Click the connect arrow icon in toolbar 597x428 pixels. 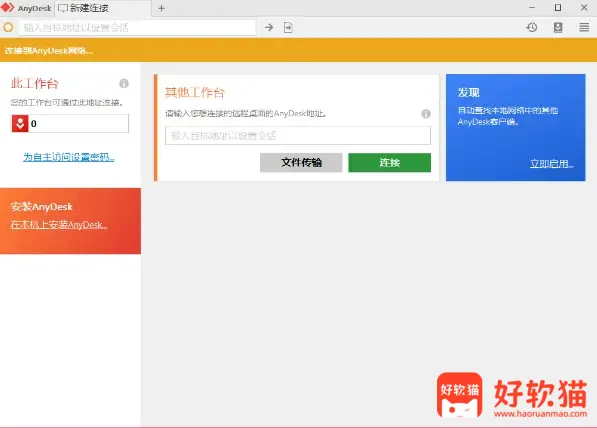[x=269, y=27]
